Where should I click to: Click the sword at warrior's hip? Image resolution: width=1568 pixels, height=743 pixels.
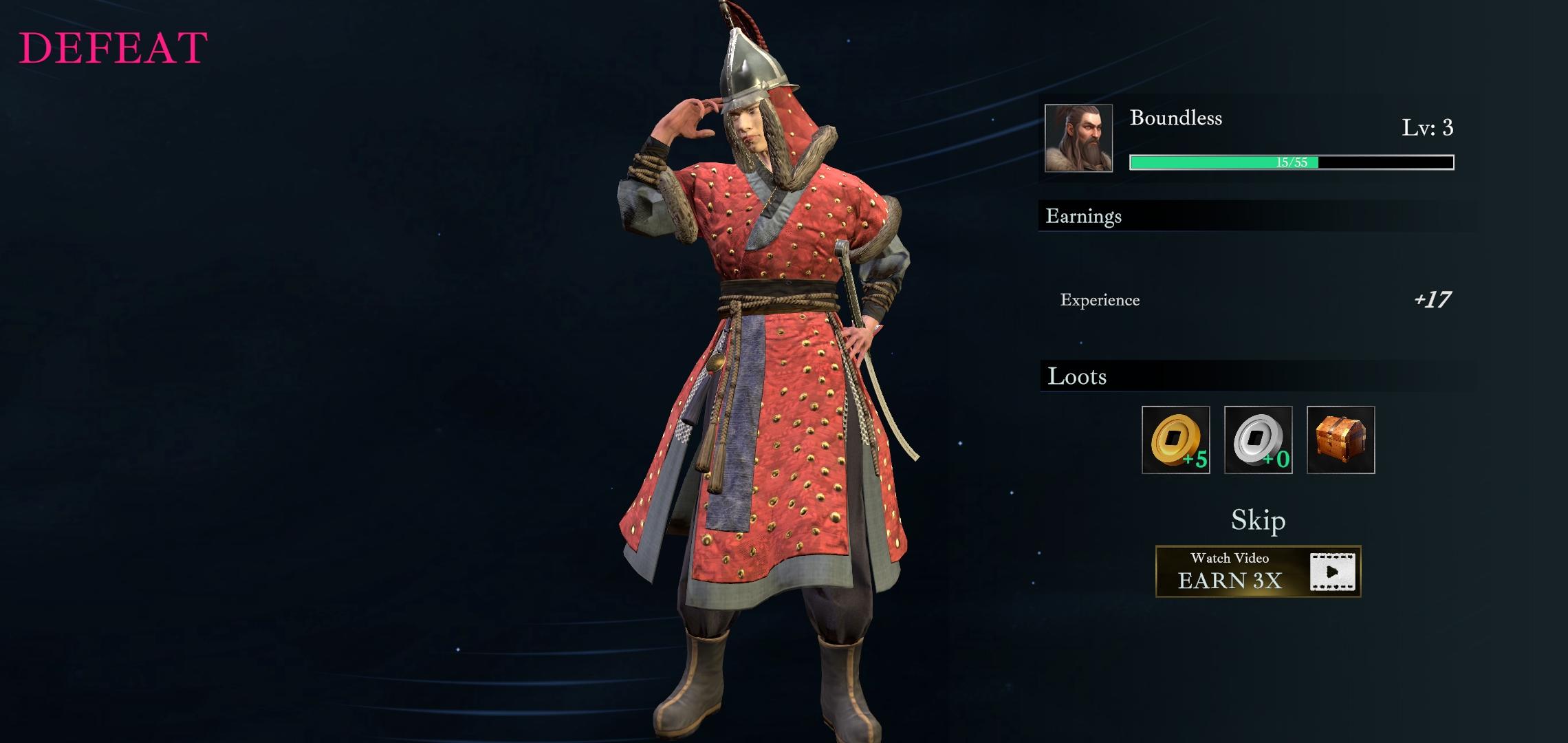tap(873, 344)
